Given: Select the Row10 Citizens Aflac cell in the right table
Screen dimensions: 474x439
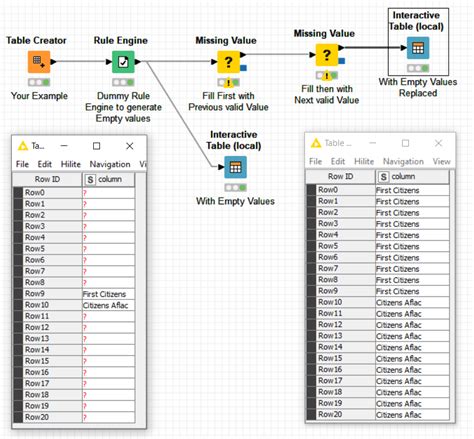Looking at the screenshot, I should click(x=412, y=302).
